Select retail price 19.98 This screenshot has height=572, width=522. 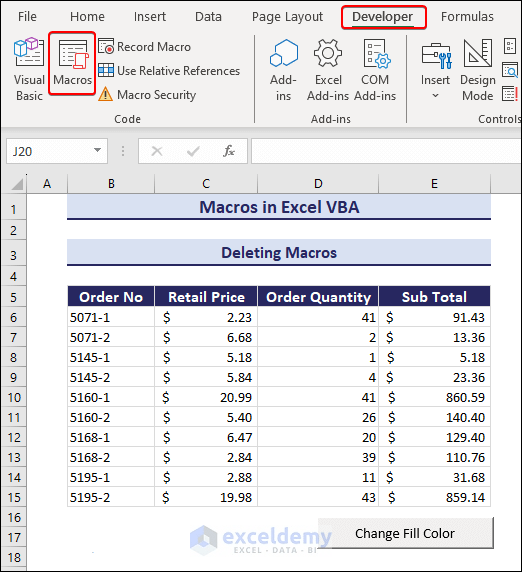206,497
